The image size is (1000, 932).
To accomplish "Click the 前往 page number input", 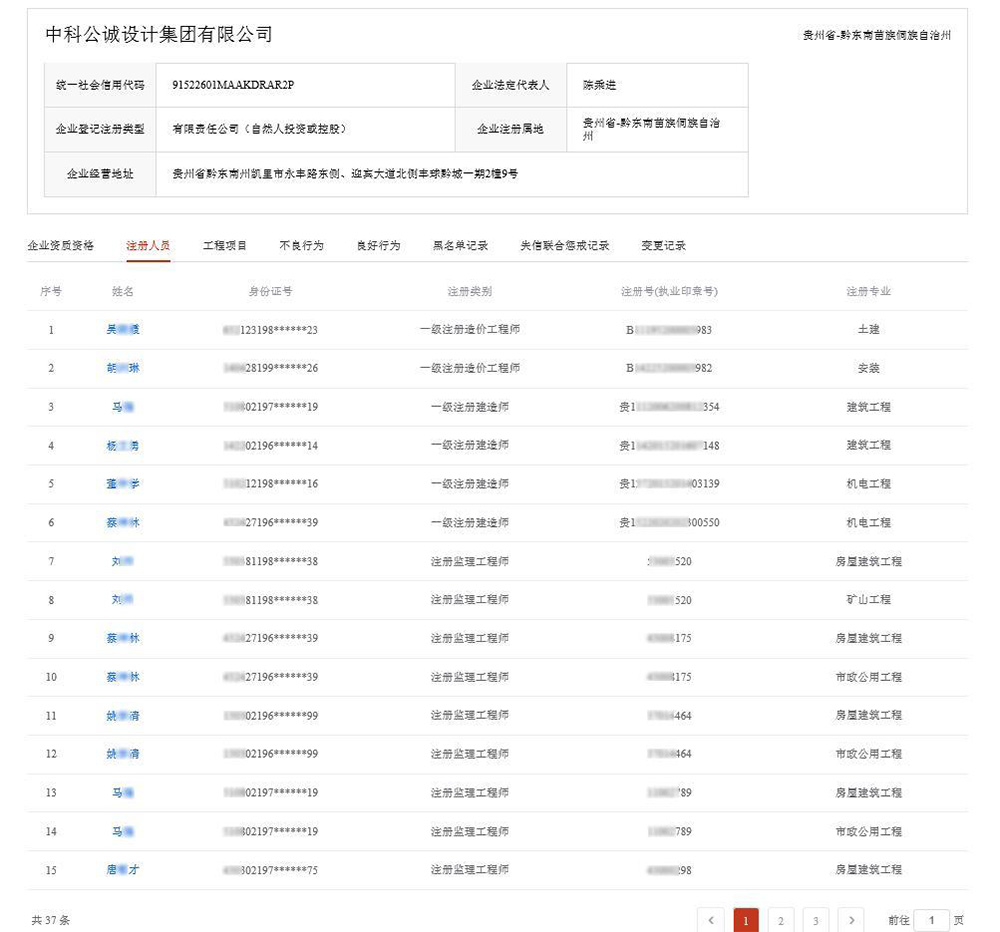I will point(931,920).
